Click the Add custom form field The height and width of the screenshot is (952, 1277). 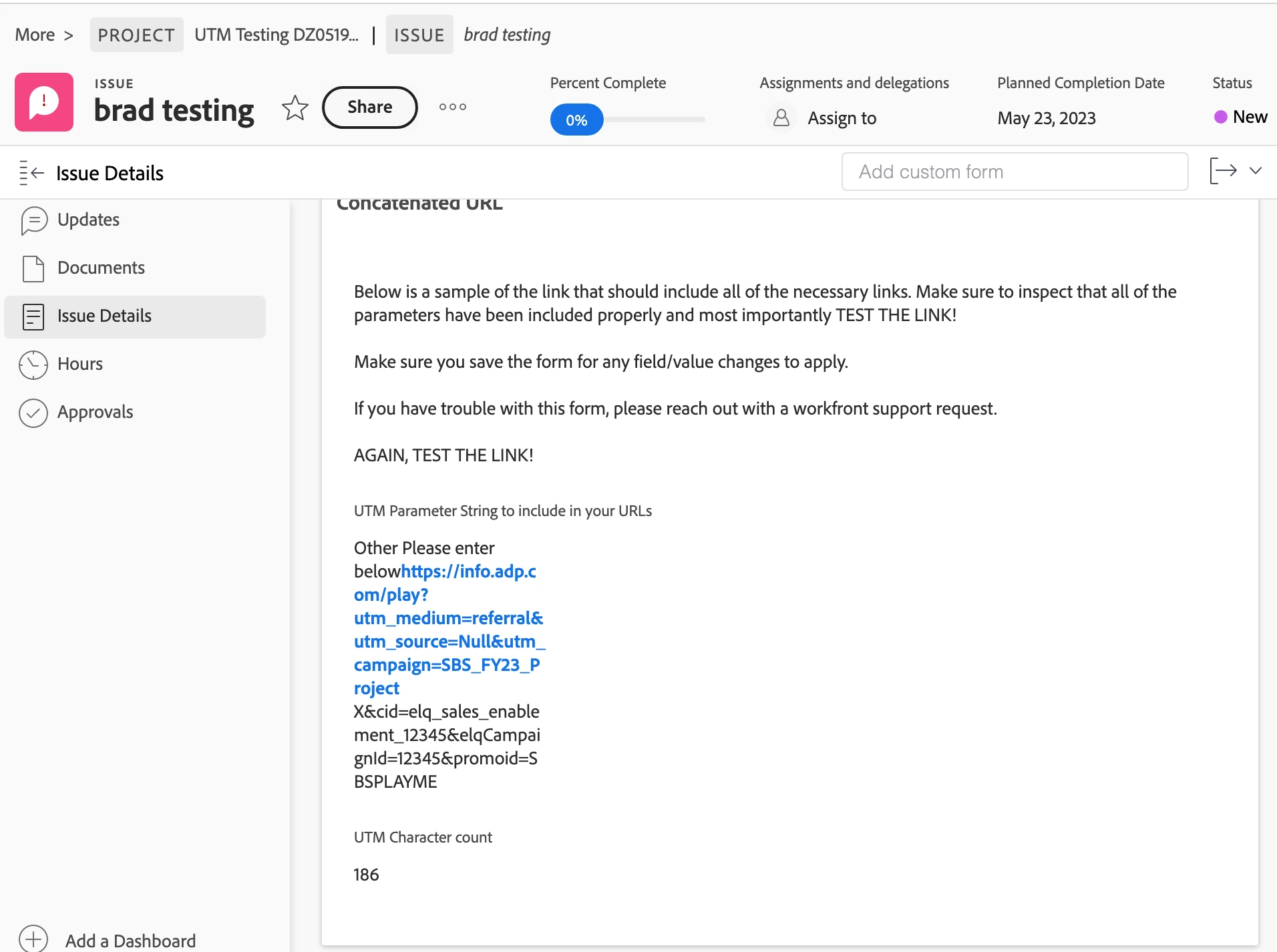coord(1015,172)
